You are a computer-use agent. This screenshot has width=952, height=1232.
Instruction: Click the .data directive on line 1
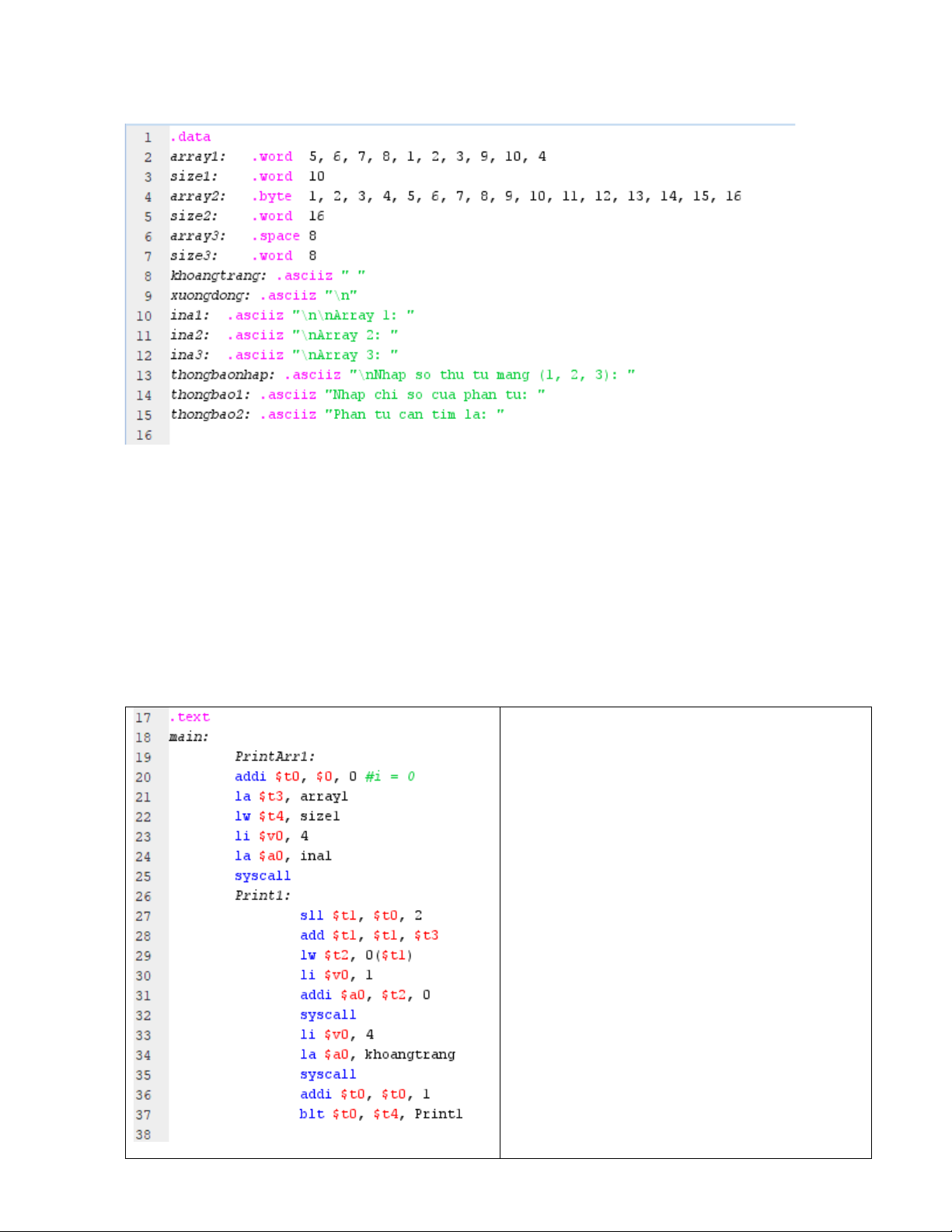click(x=190, y=137)
